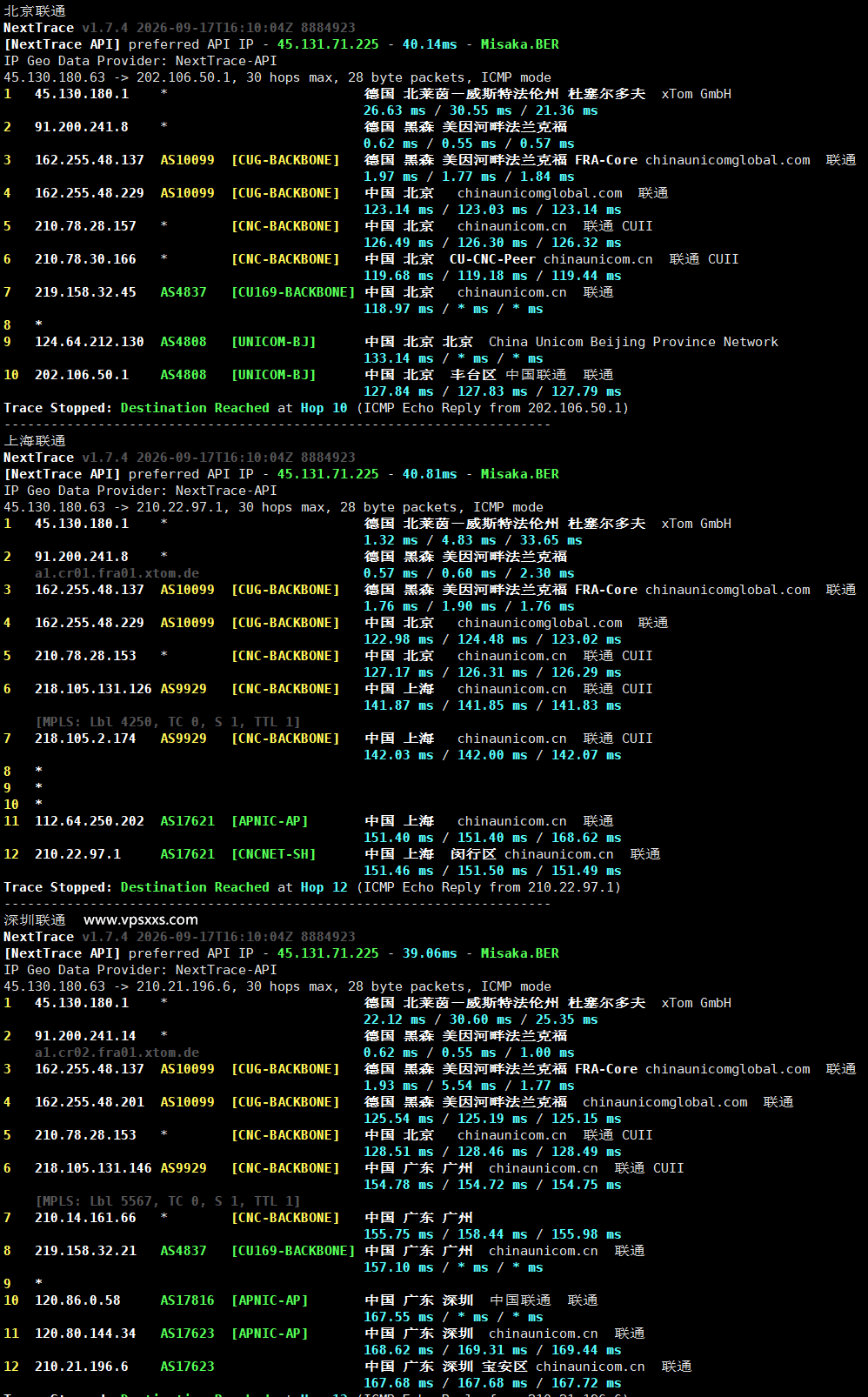Click hop IP address 124.64.212.130
The image size is (868, 1397).
pos(90,342)
